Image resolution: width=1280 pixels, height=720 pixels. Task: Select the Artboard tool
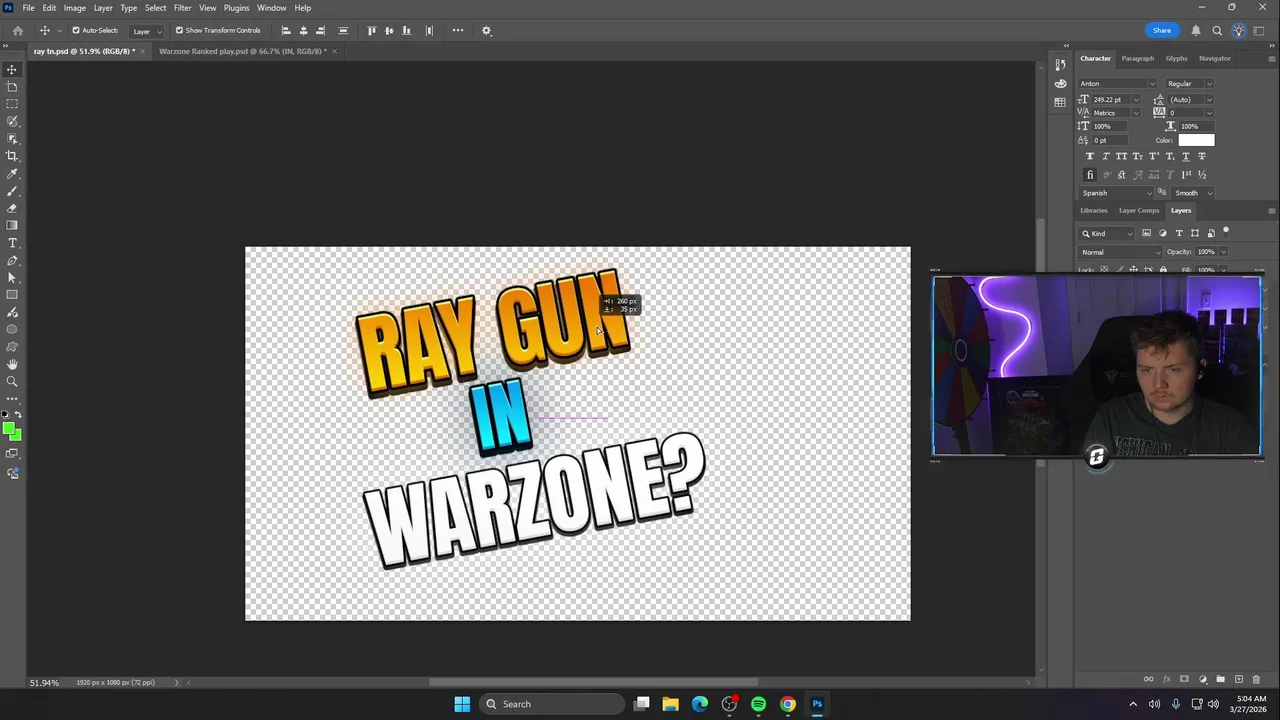coord(12,87)
